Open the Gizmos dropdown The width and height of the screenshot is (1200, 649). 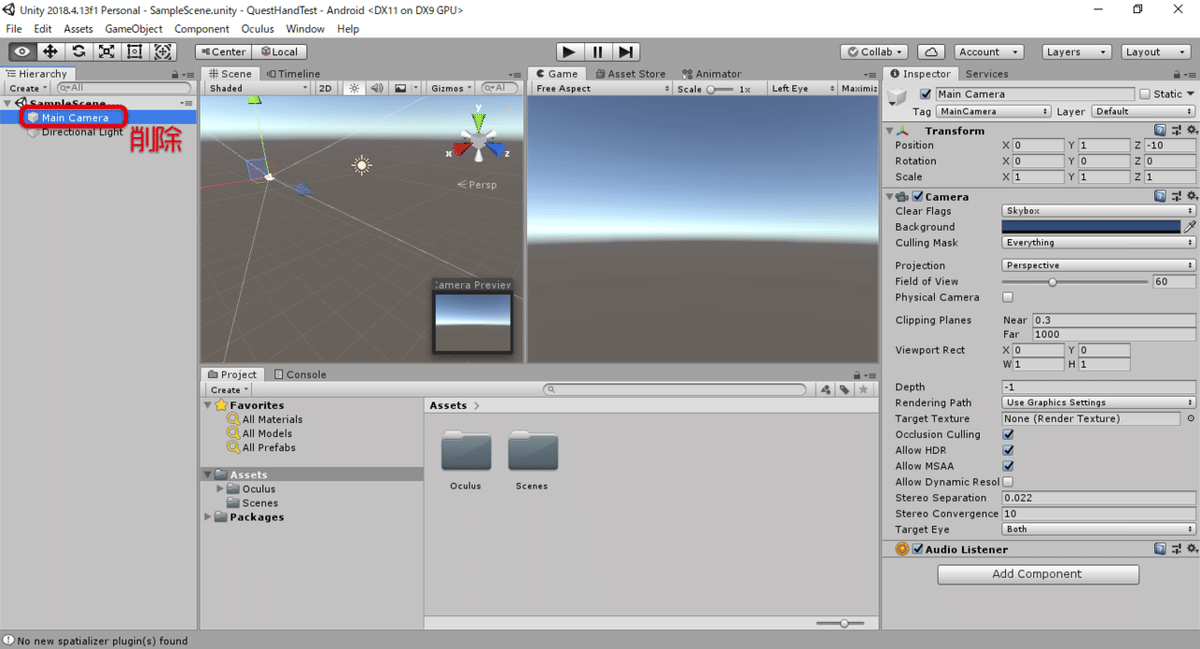point(449,88)
